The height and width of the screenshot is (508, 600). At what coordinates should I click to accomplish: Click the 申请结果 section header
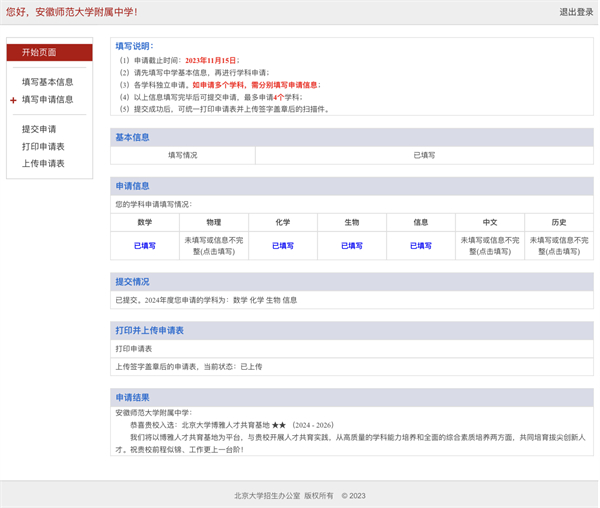(352, 397)
